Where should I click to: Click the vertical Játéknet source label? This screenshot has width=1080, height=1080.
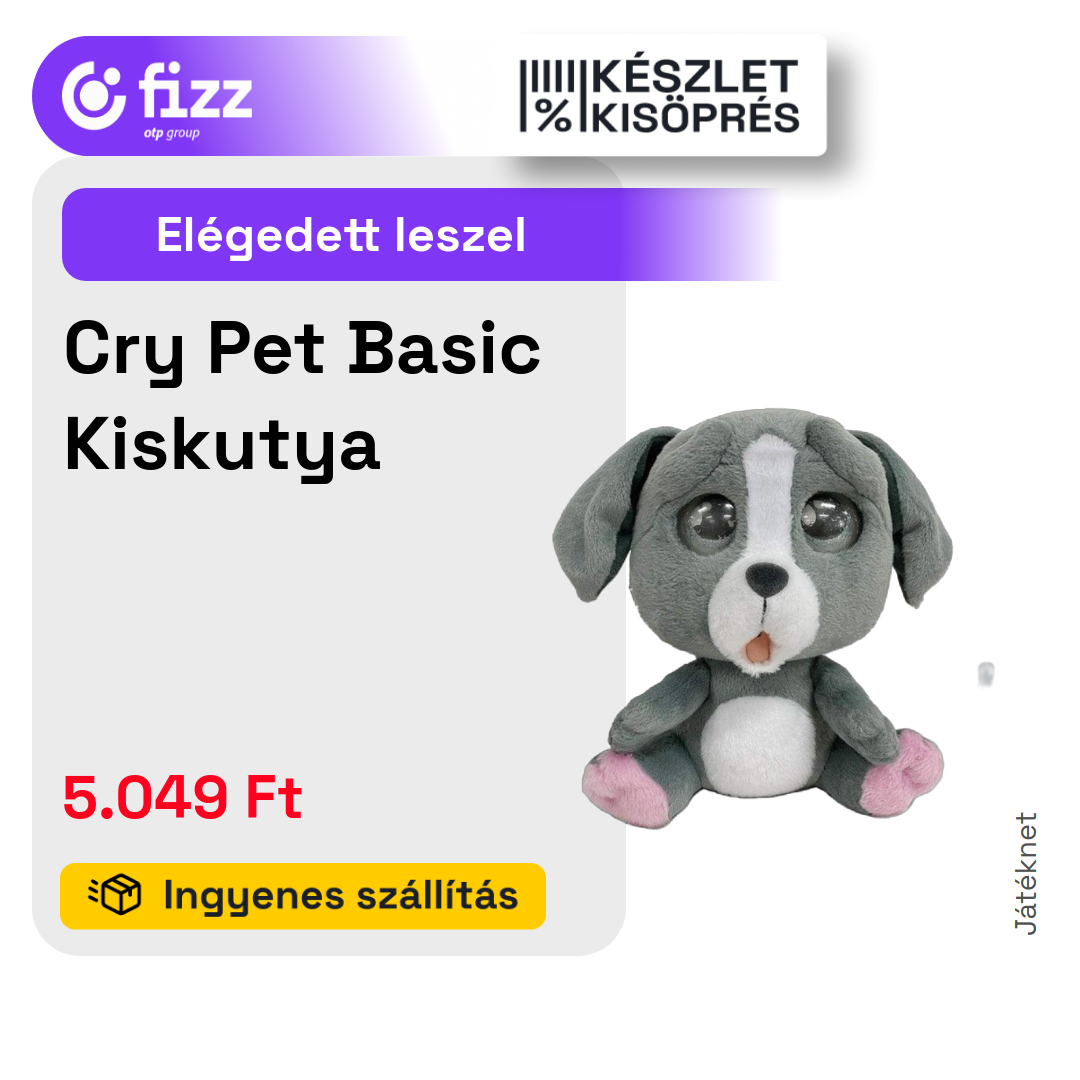[1026, 873]
